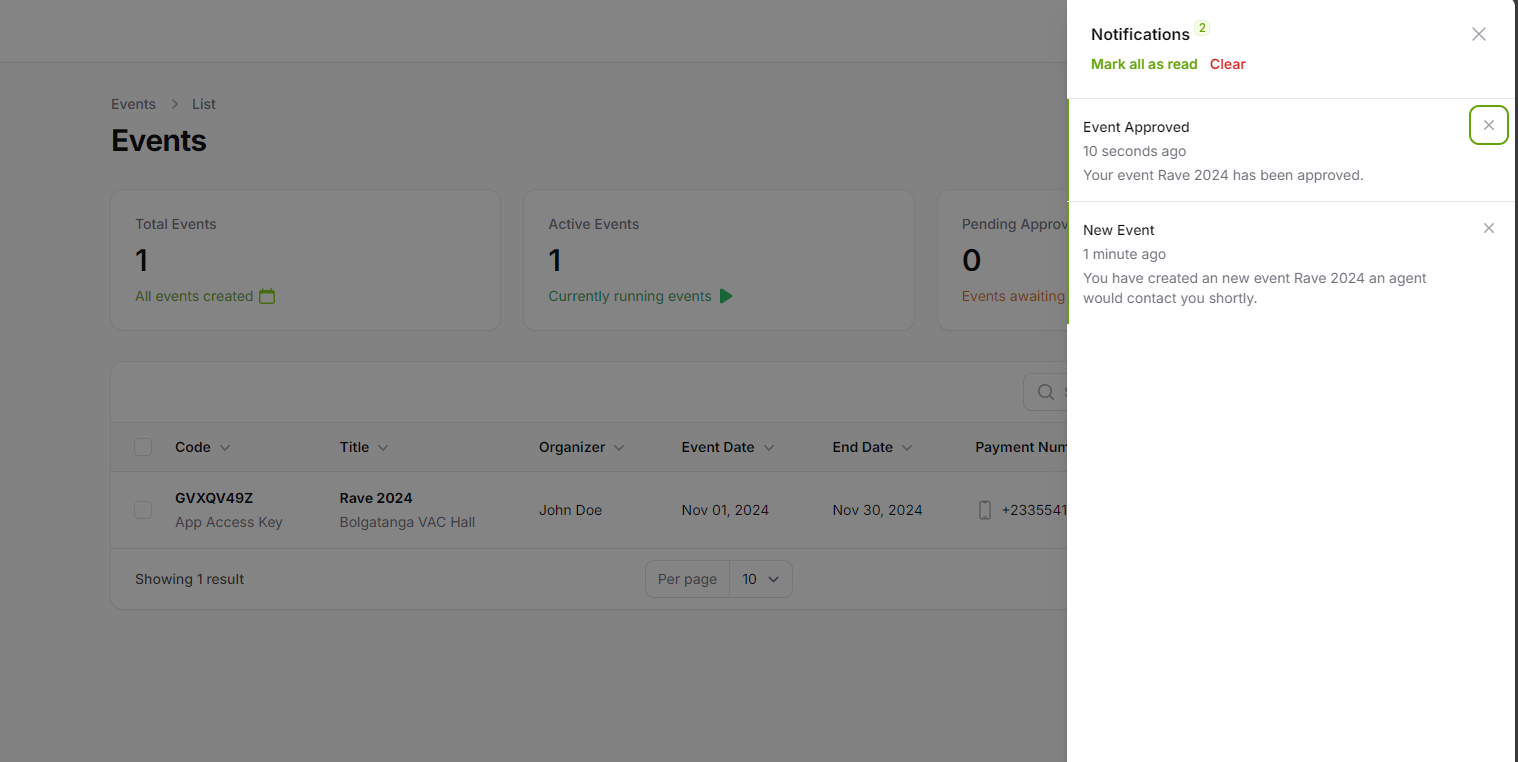1518x762 pixels.
Task: Go to Events breadcrumb link
Action: [x=133, y=104]
